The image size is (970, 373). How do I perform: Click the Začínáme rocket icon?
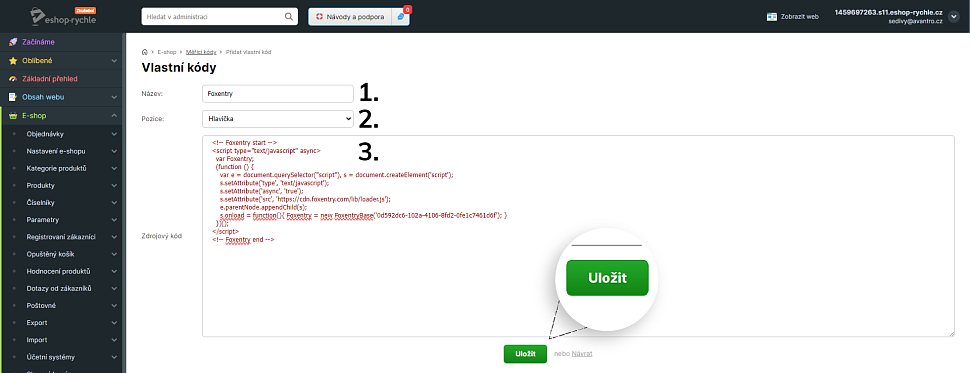pyautogui.click(x=12, y=42)
